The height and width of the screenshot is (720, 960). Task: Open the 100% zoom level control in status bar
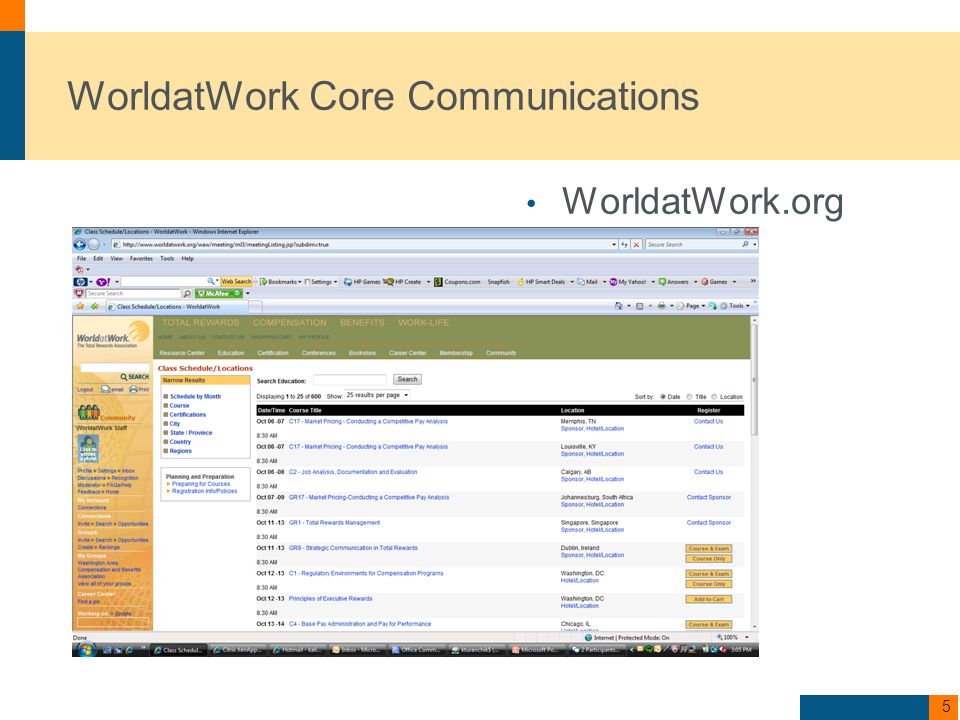(x=732, y=637)
